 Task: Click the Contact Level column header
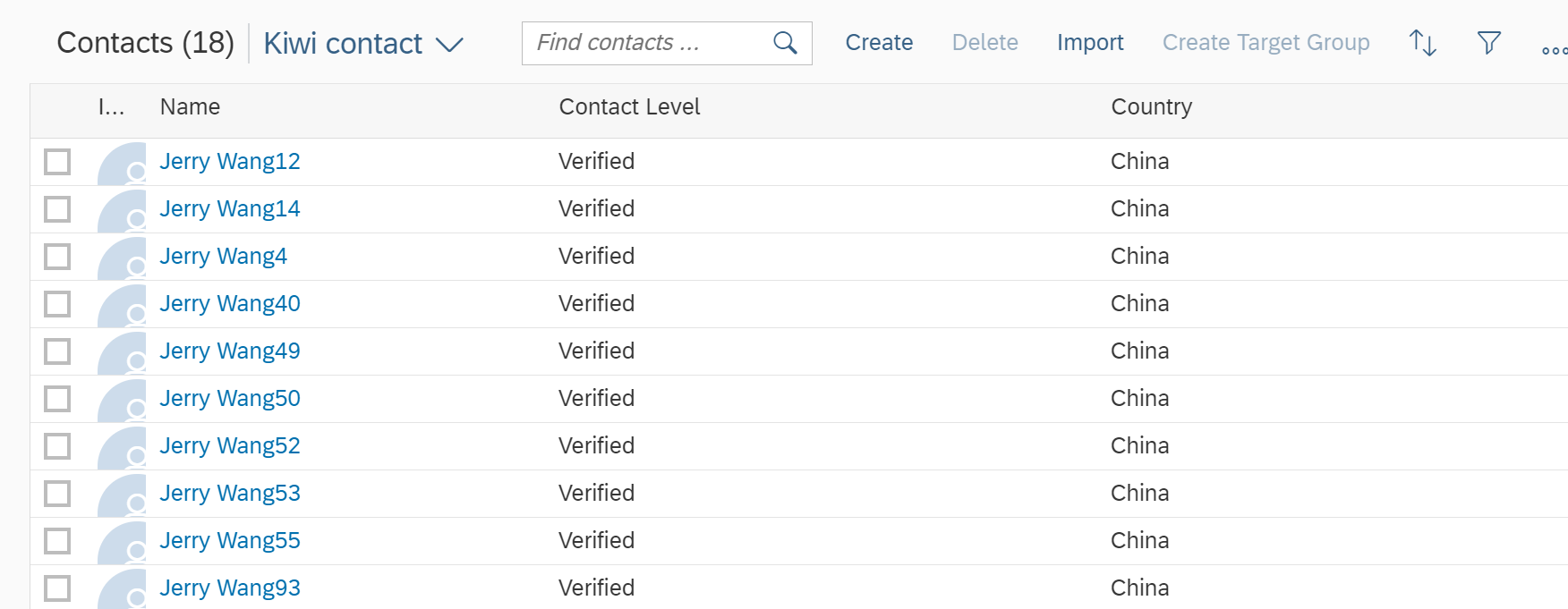629,107
